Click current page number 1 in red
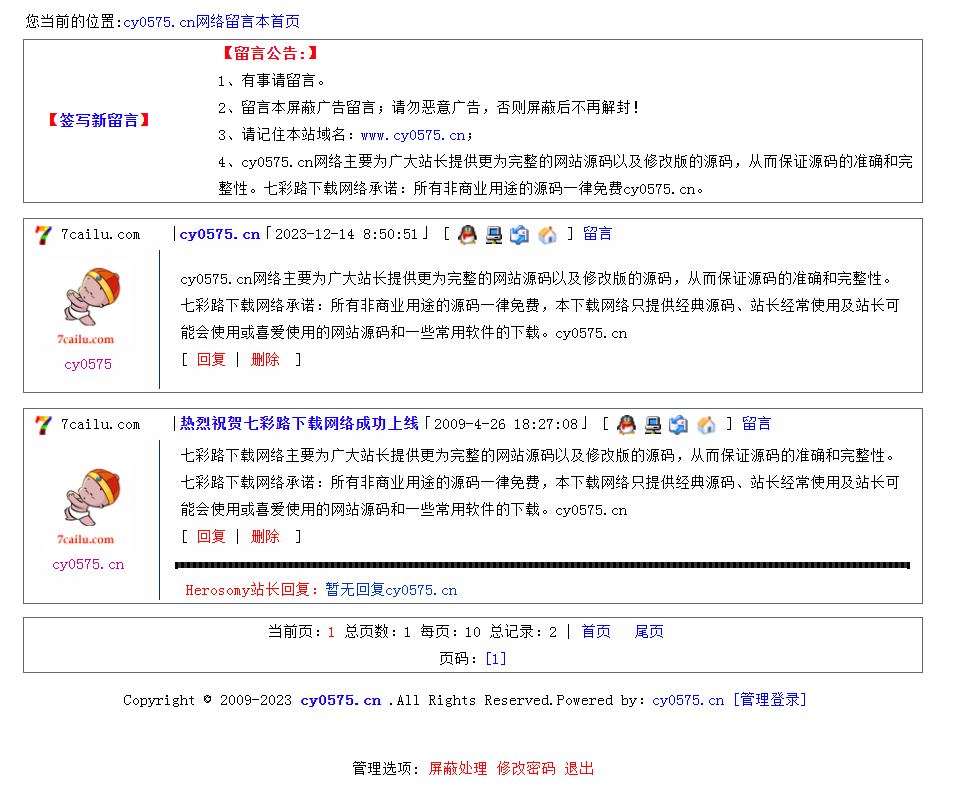This screenshot has height=803, width=977. click(331, 632)
